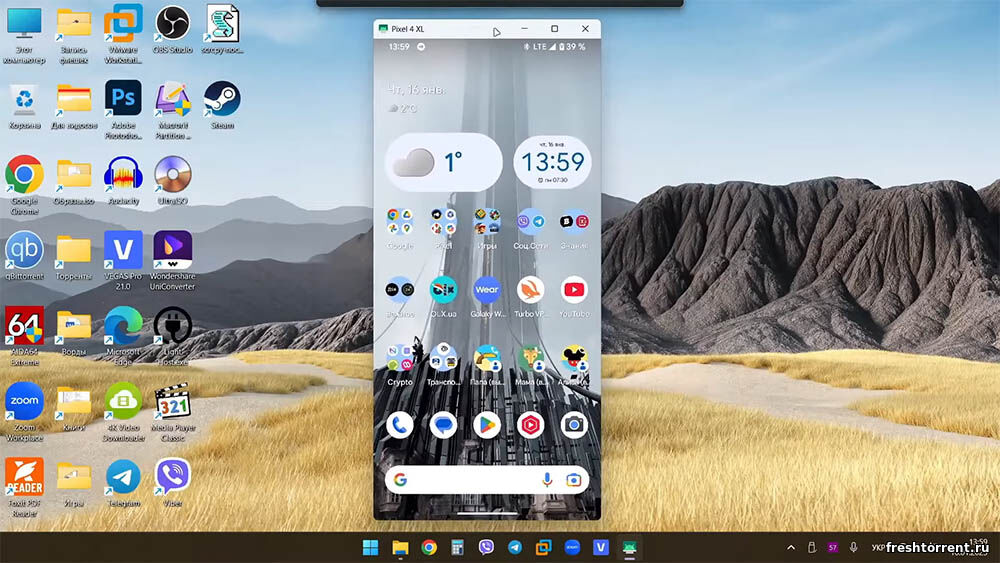The height and width of the screenshot is (563, 1000).
Task: Tap the weather widget showing 1°
Action: [443, 162]
